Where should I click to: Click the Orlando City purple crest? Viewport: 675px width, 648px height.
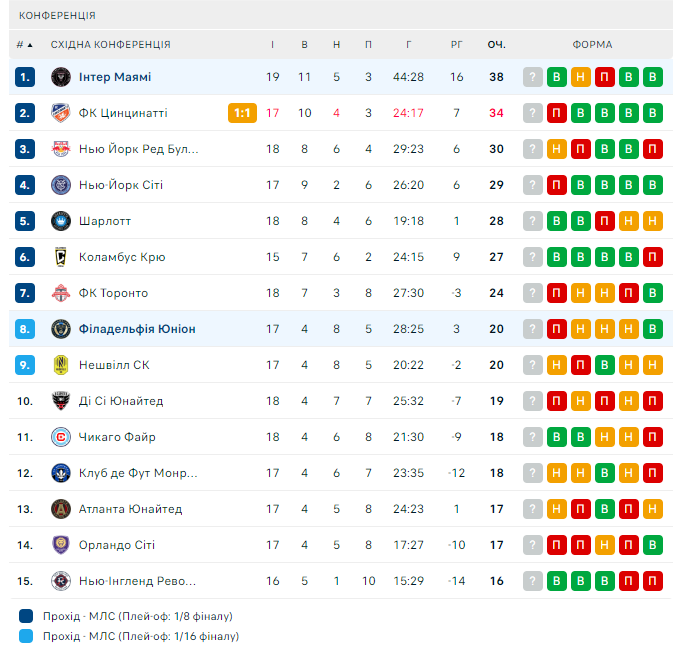[60, 545]
